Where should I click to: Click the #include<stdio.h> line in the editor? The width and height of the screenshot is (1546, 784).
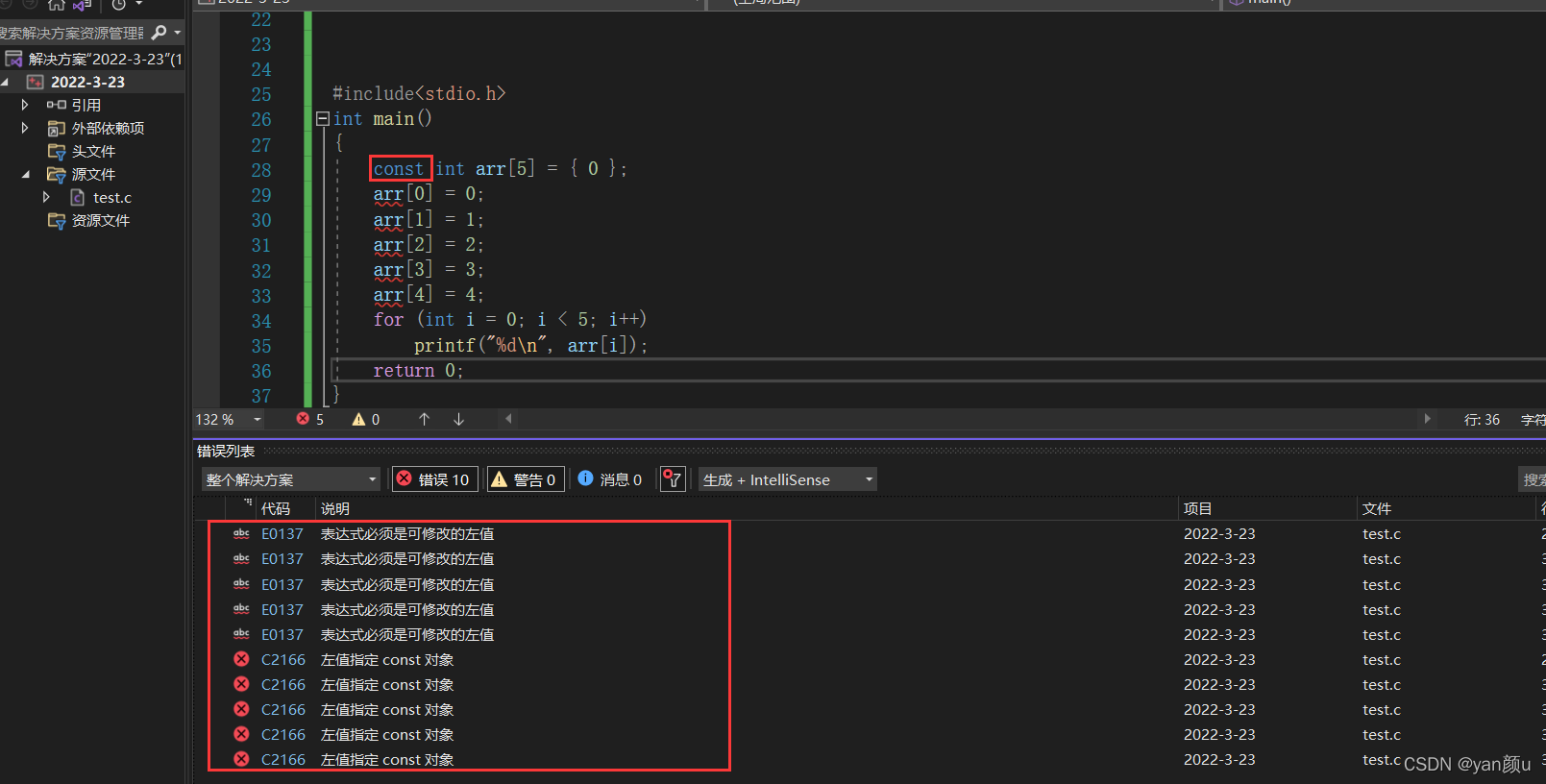tap(419, 93)
